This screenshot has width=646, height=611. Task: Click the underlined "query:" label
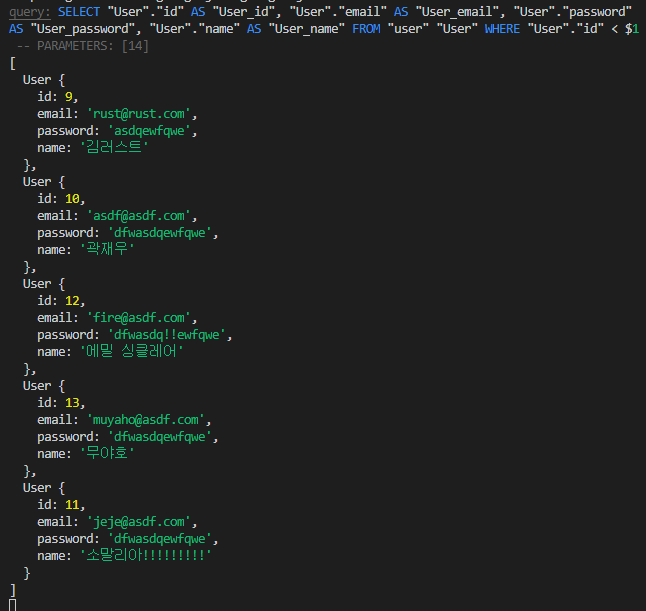click(30, 12)
